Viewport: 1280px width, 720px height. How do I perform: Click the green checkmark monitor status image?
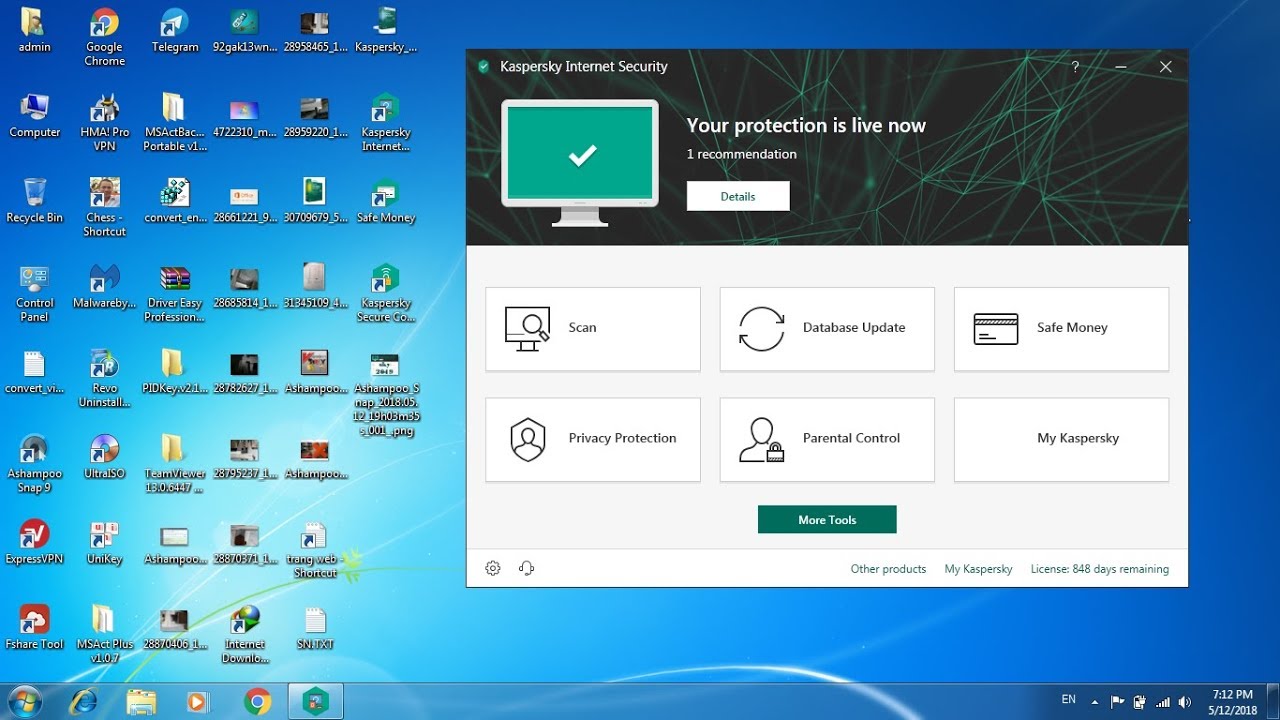click(x=580, y=162)
